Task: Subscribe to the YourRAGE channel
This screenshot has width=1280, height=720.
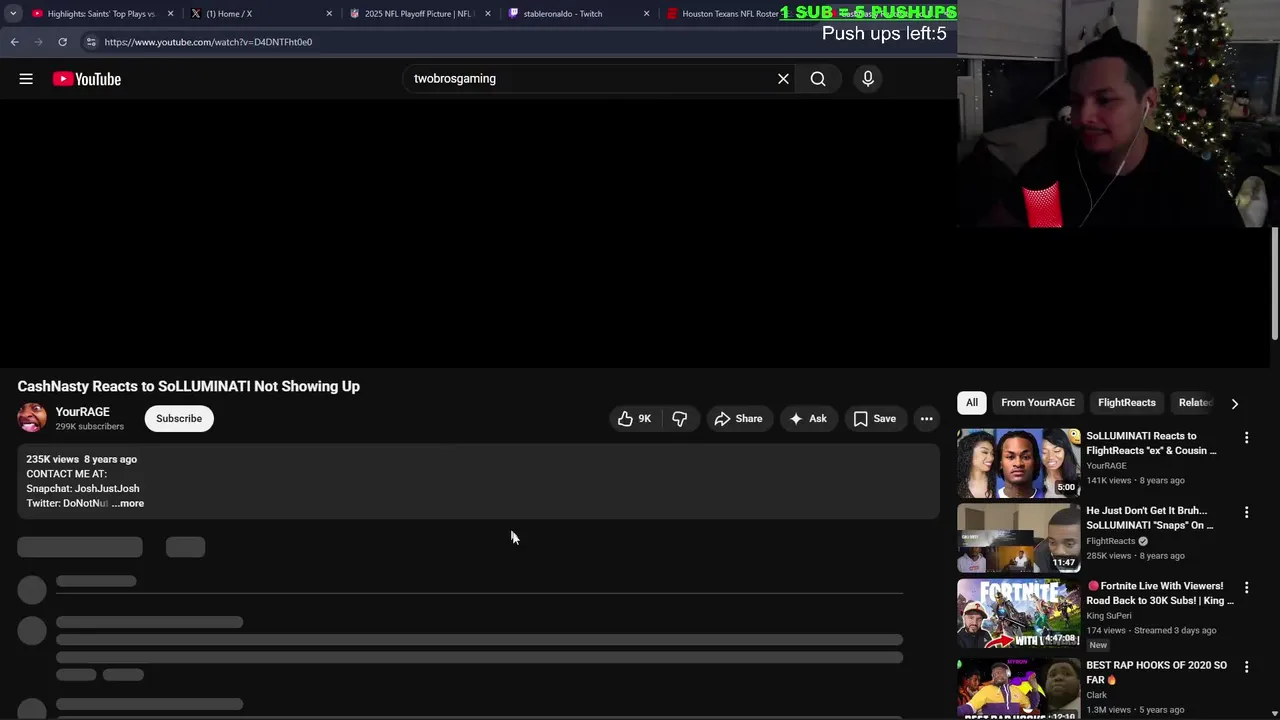Action: point(179,419)
